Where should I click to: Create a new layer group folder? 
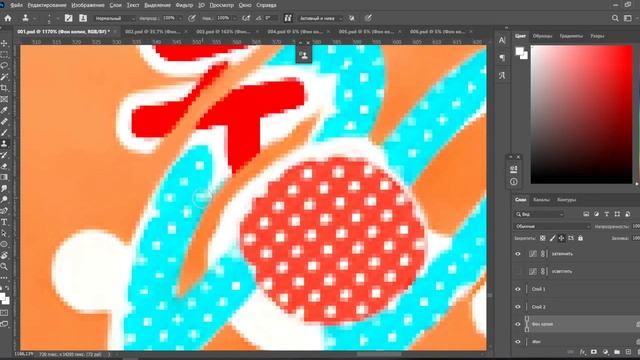click(x=617, y=352)
